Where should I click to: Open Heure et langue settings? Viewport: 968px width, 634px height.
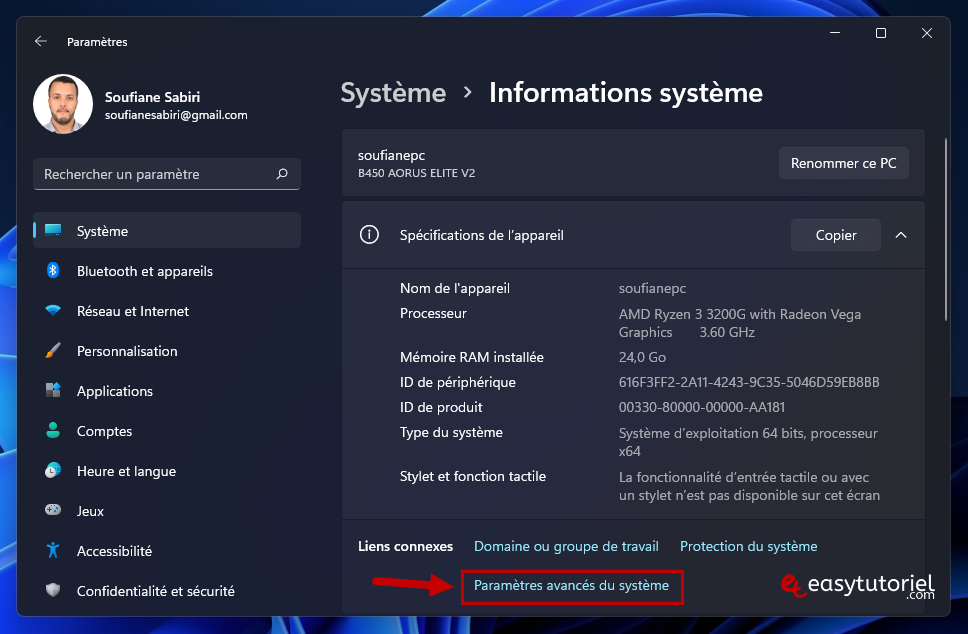[x=167, y=470]
